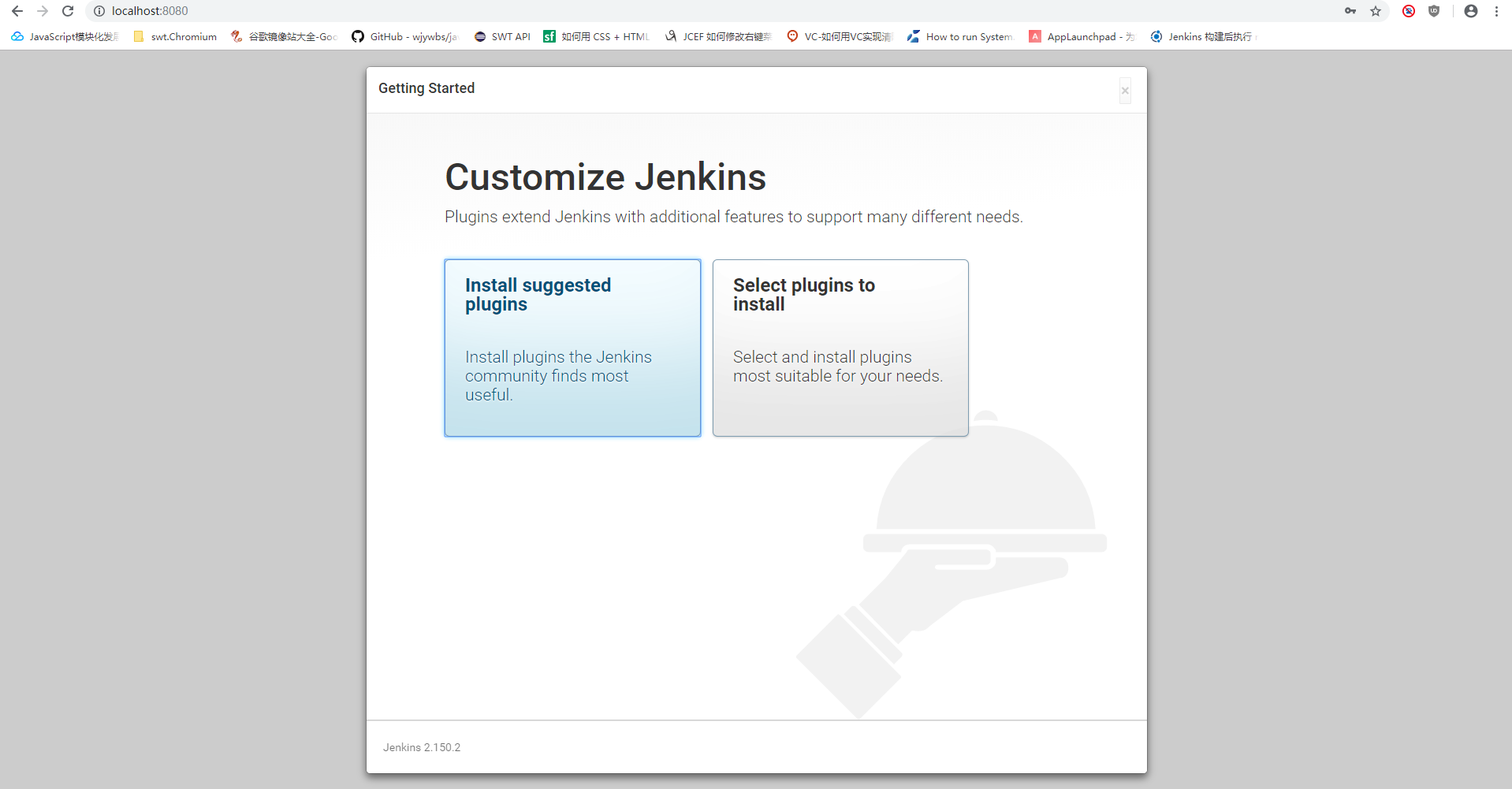Open the Chrome profile avatar
The width and height of the screenshot is (1512, 789).
pos(1471,11)
